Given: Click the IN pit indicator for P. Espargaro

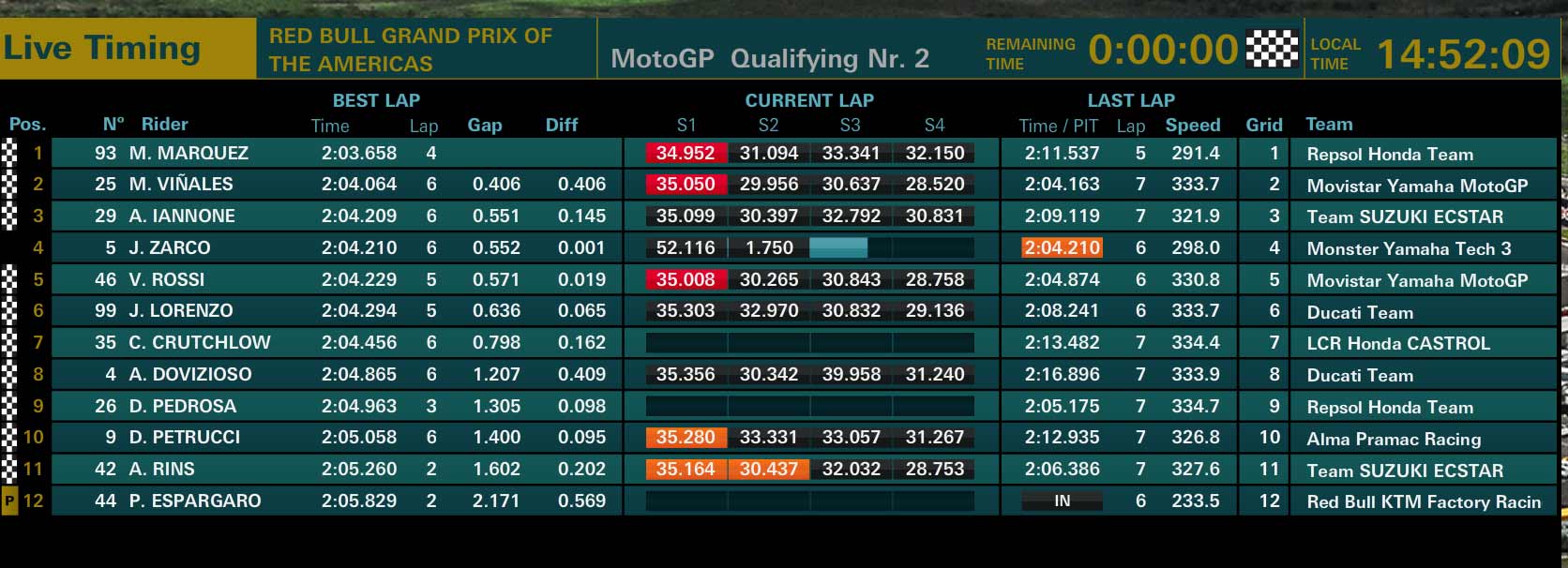Looking at the screenshot, I should point(1062,501).
